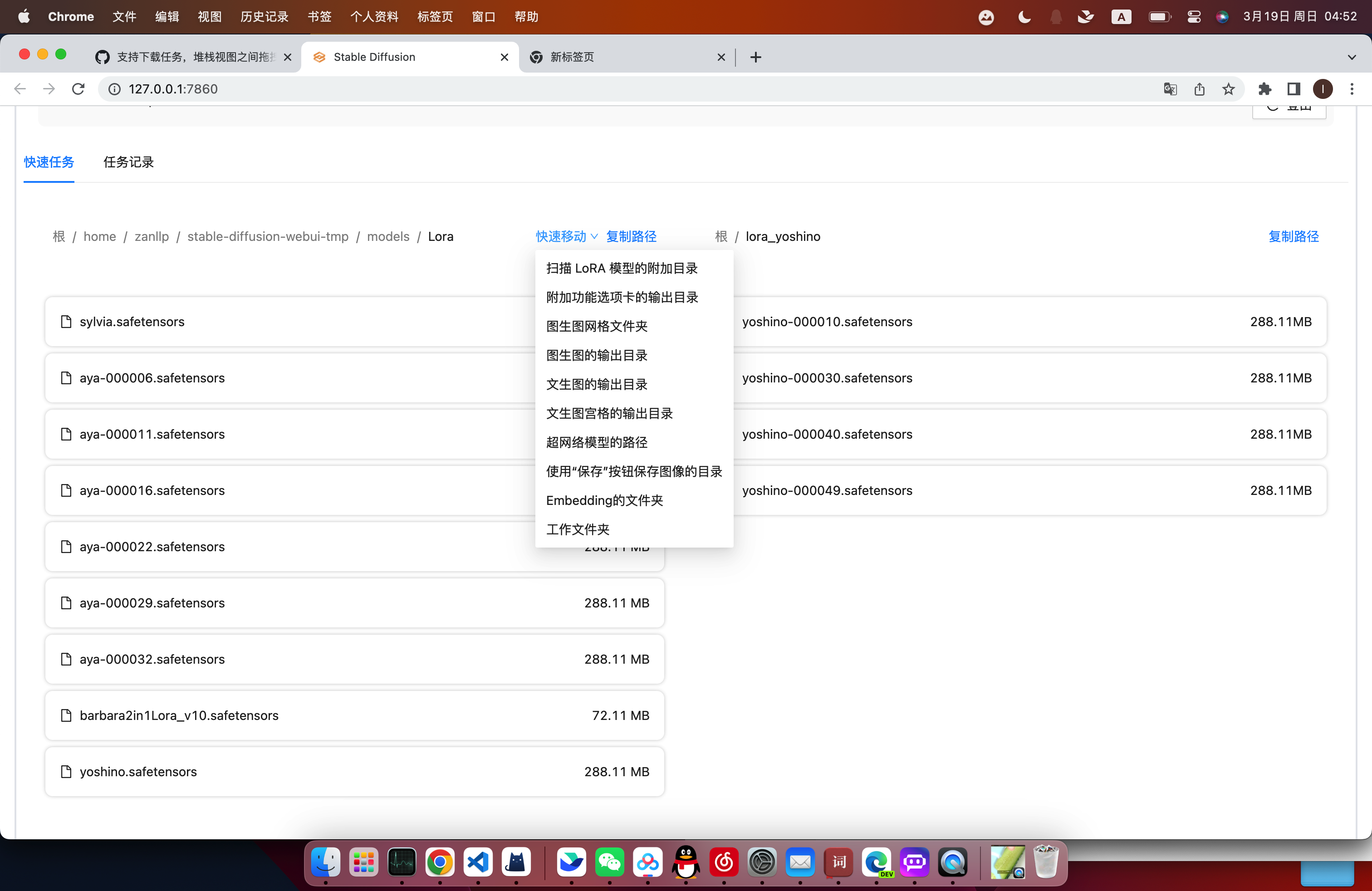Open the Chrome side panel icon
Screen dimensions: 1372x891
(1294, 89)
